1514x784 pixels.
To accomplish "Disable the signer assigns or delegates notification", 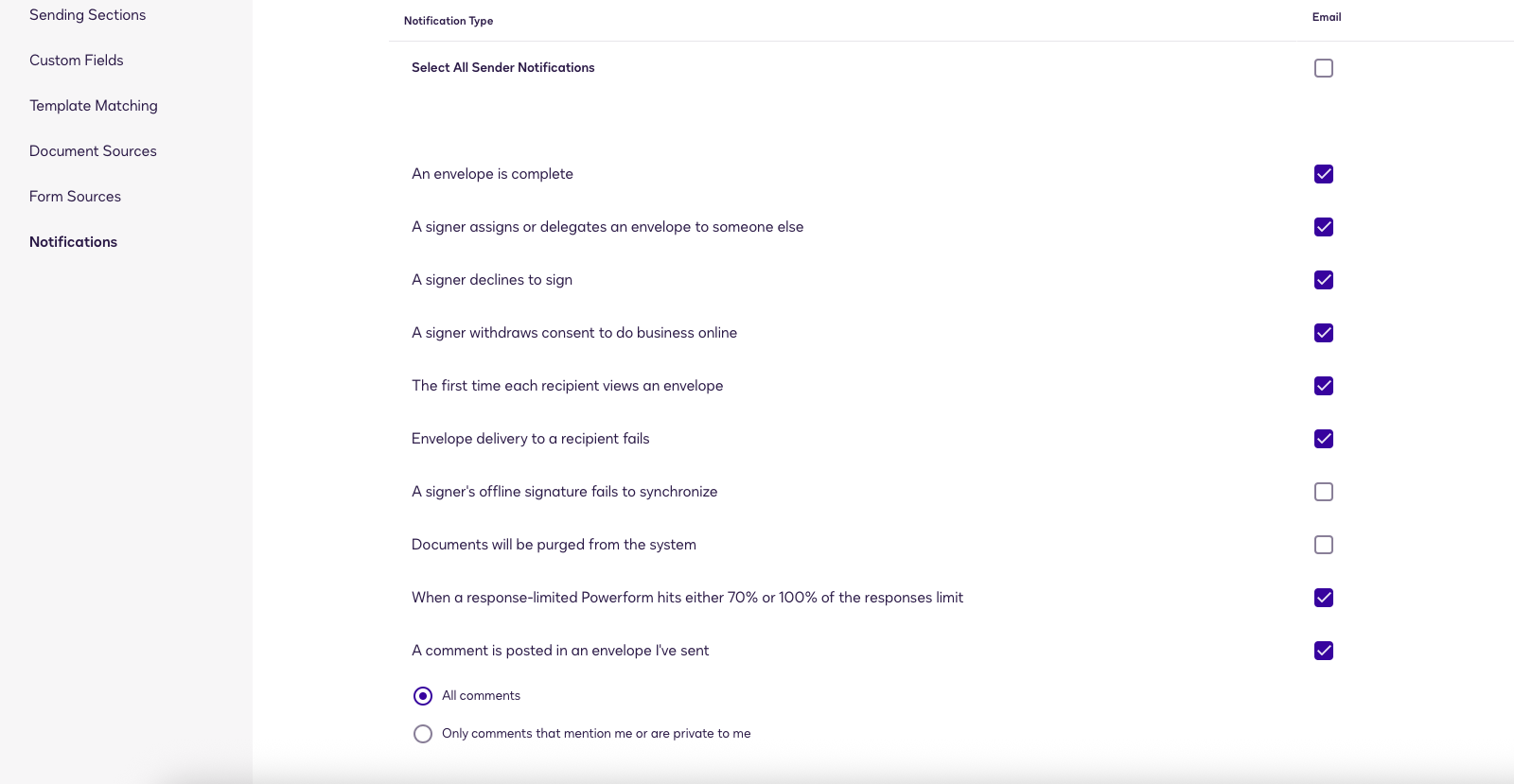I will [1324, 227].
